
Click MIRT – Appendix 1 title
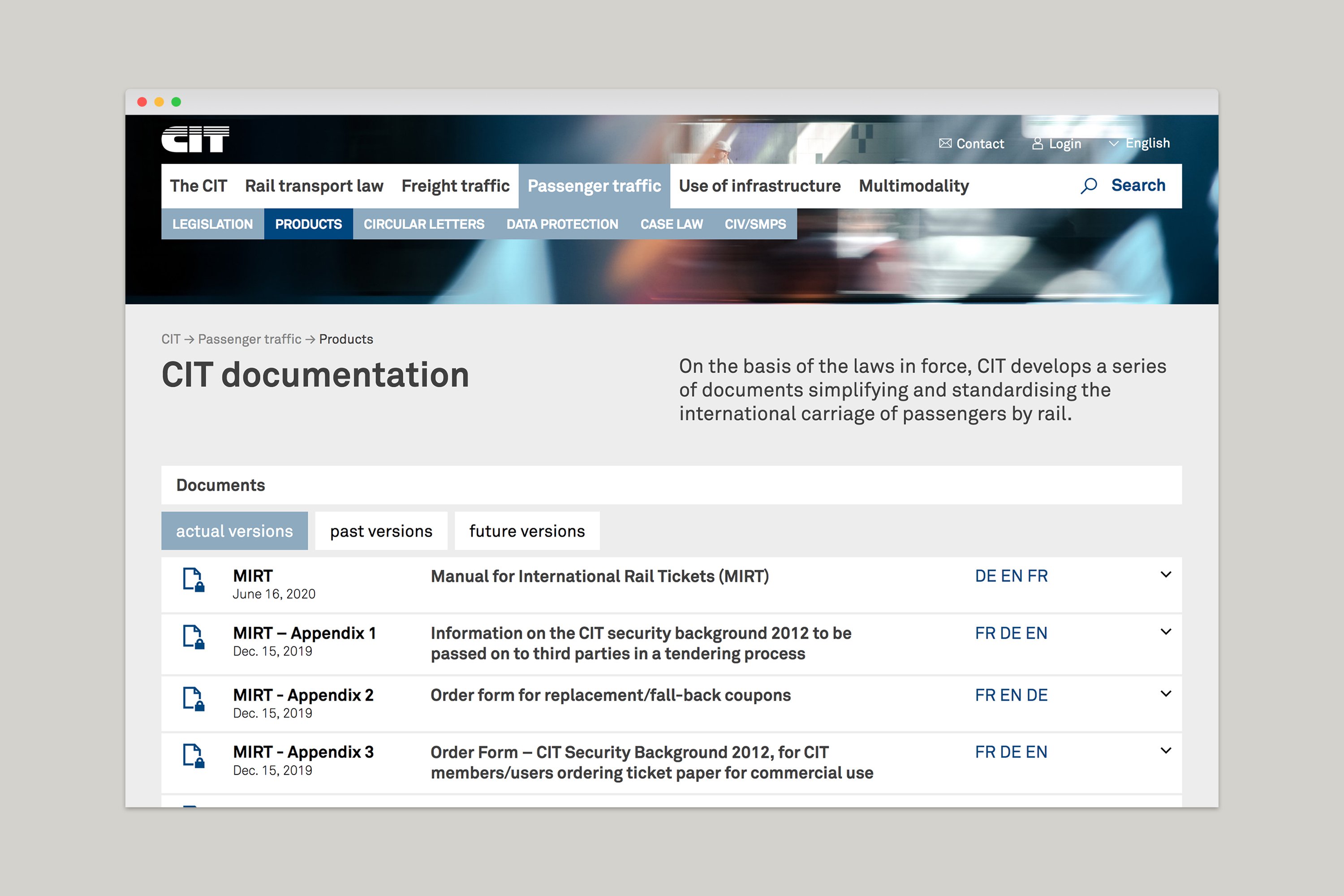(x=305, y=633)
